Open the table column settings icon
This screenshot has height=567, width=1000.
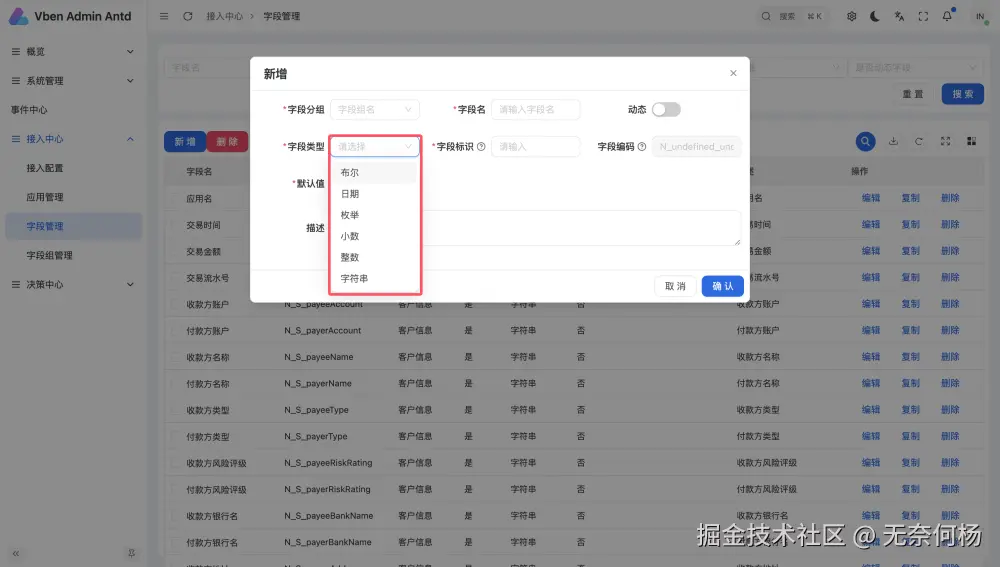pos(971,142)
